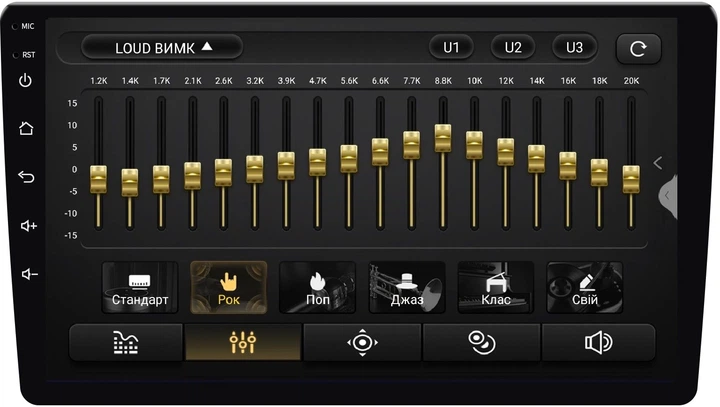720x407 pixels.
Task: Lower volume with the speaker minus icon
Action: [x=29, y=274]
